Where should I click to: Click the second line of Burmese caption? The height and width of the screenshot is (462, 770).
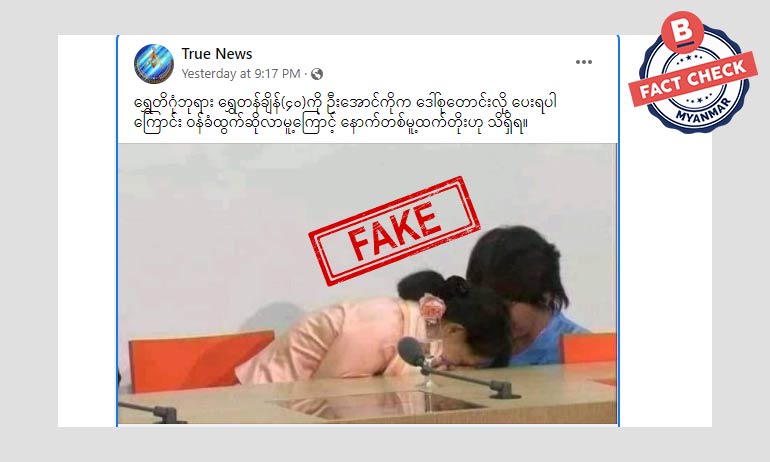coord(331,123)
